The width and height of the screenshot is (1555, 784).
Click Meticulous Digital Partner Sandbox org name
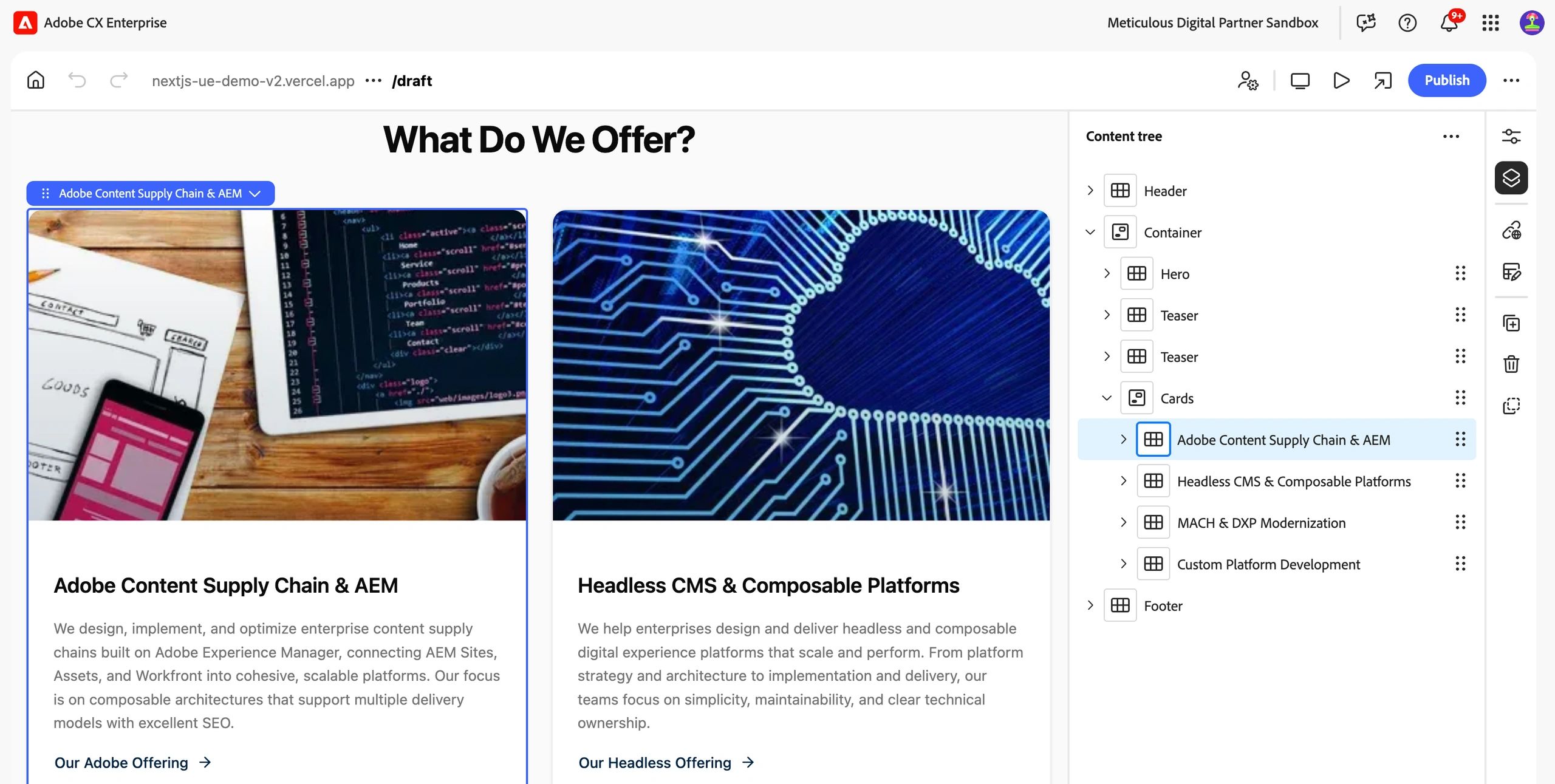coord(1212,23)
